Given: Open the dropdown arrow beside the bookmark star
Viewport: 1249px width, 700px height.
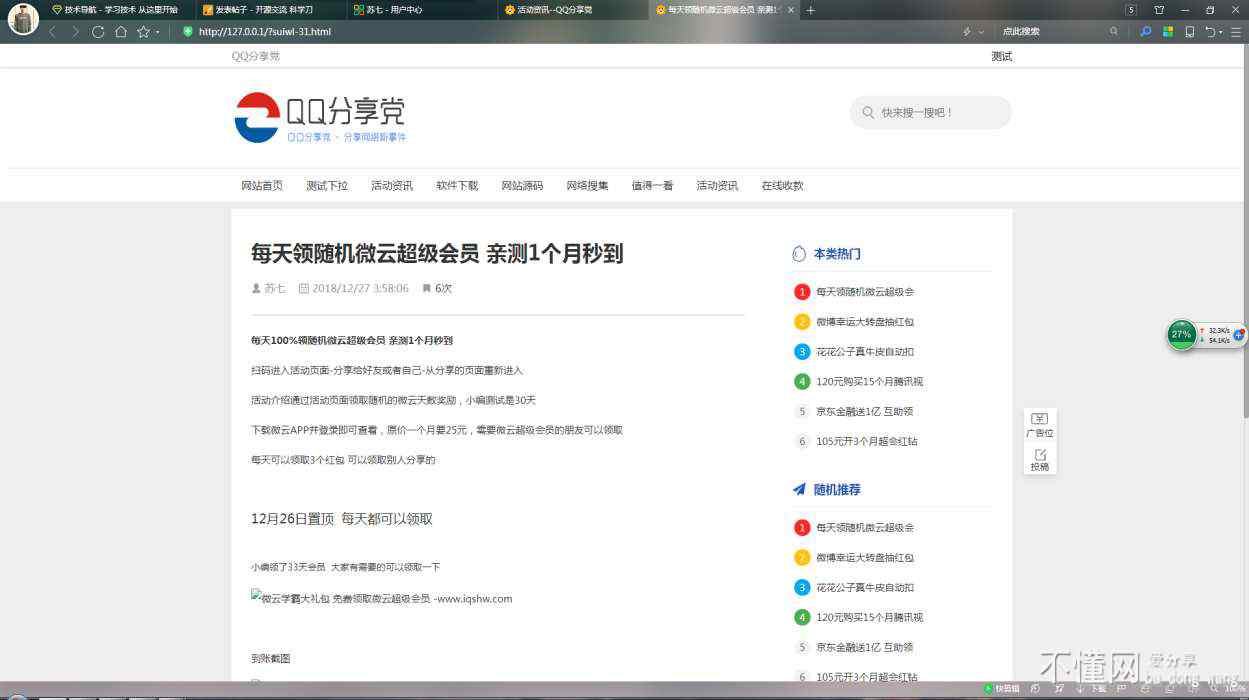Looking at the screenshot, I should pyautogui.click(x=157, y=32).
